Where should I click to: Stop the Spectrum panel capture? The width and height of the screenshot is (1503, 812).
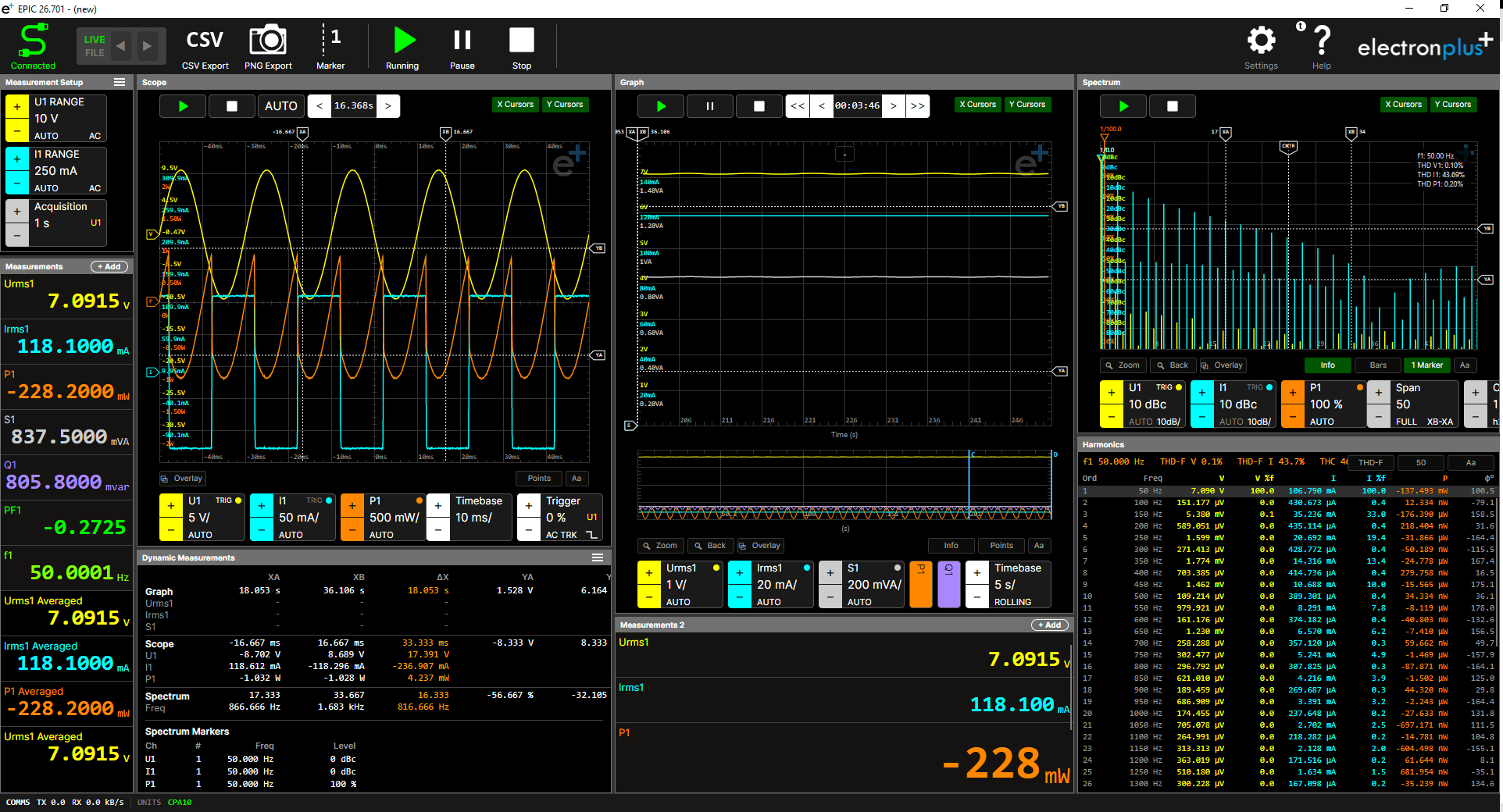(x=1173, y=106)
